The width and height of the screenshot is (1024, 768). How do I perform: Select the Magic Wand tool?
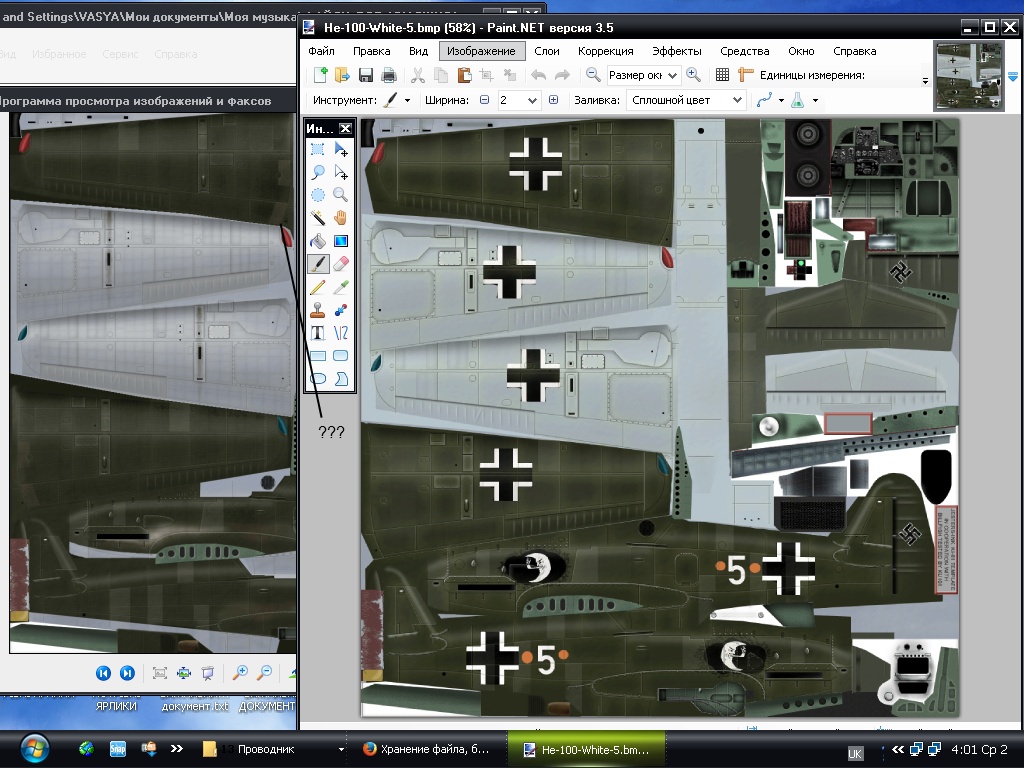pyautogui.click(x=318, y=218)
